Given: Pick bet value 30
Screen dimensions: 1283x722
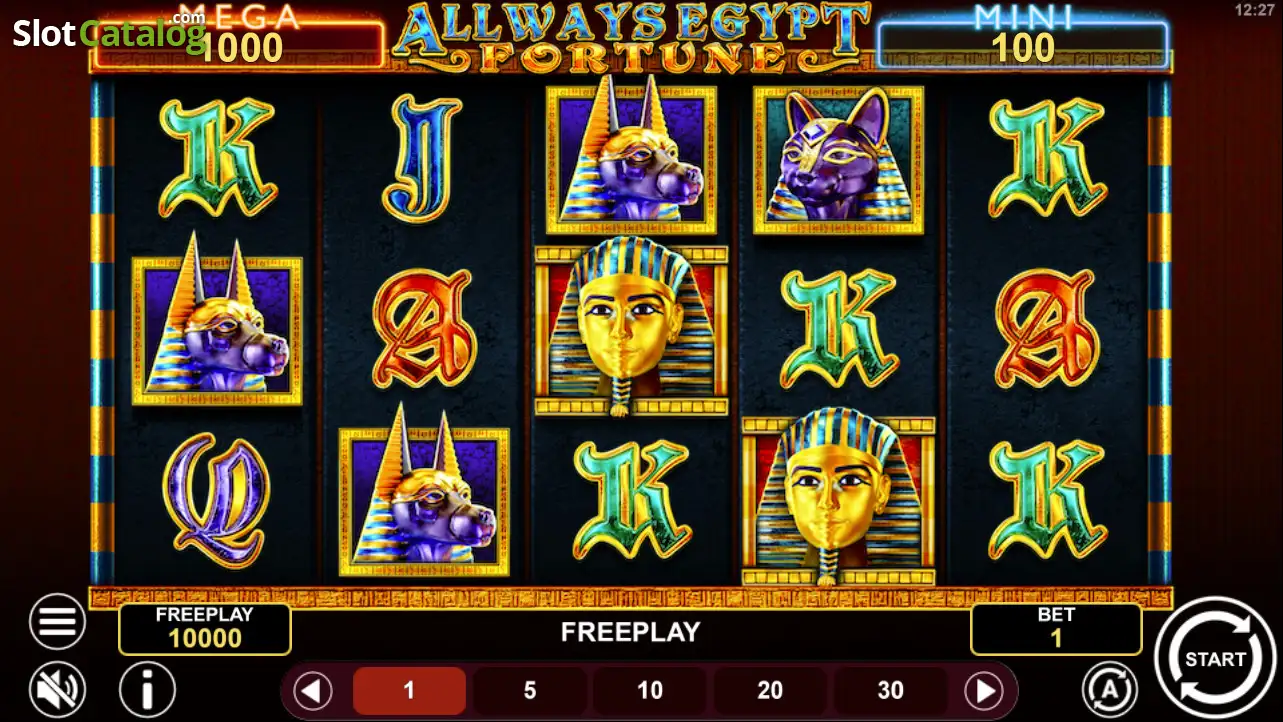Looking at the screenshot, I should 890,690.
